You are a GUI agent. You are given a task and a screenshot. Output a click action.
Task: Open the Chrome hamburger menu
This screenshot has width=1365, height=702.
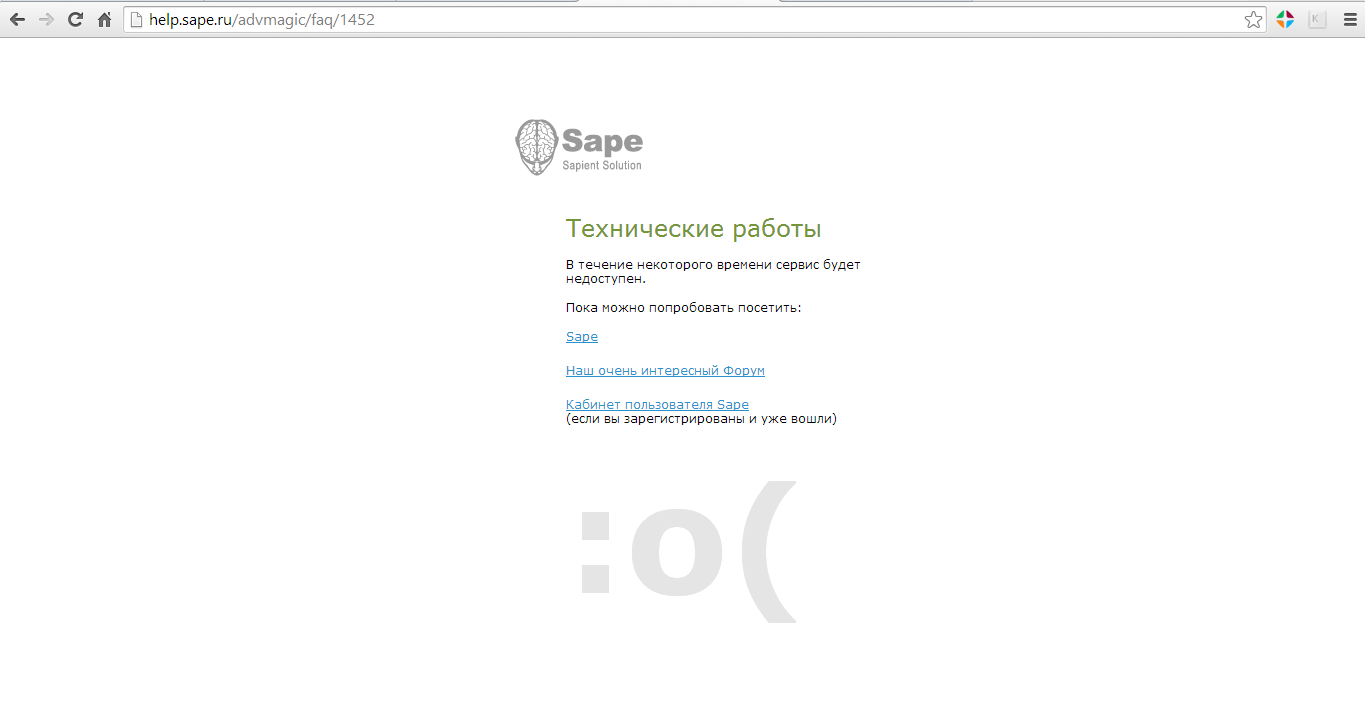[1350, 19]
